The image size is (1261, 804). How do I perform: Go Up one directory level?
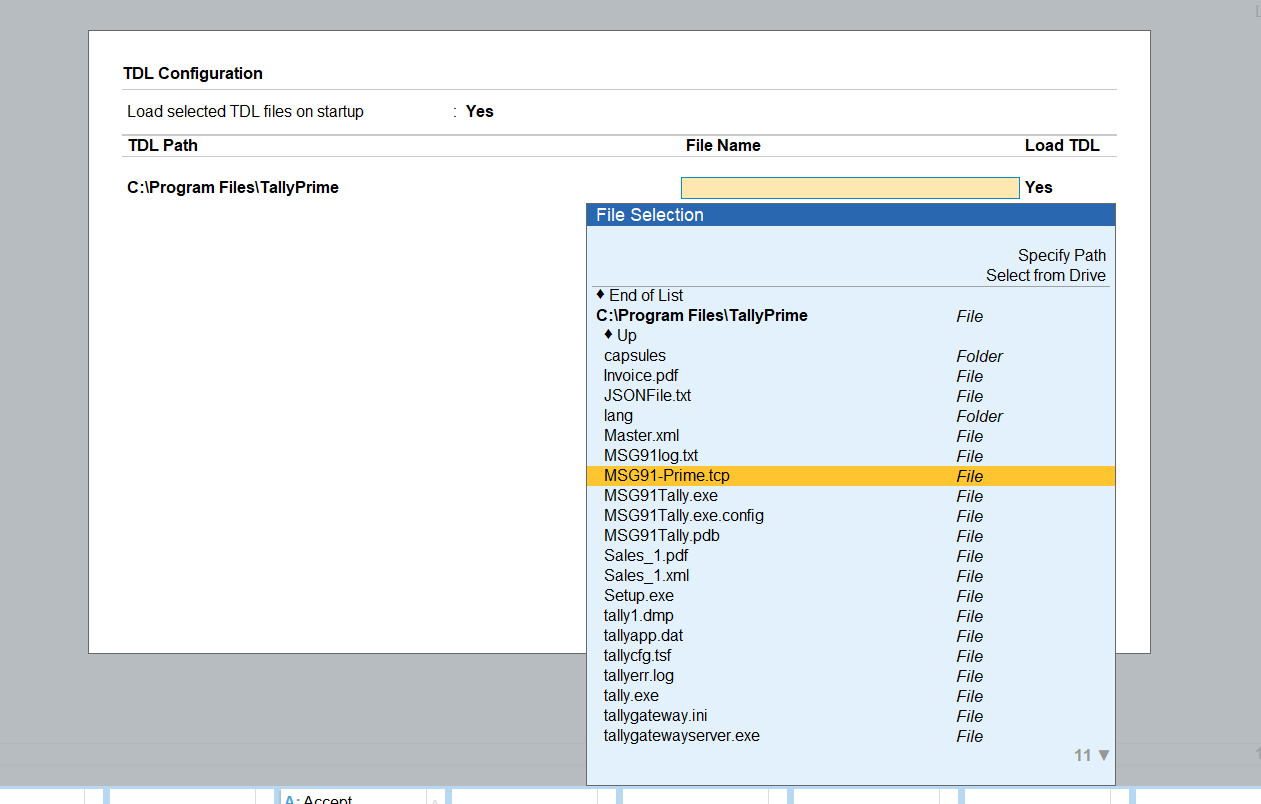(626, 336)
